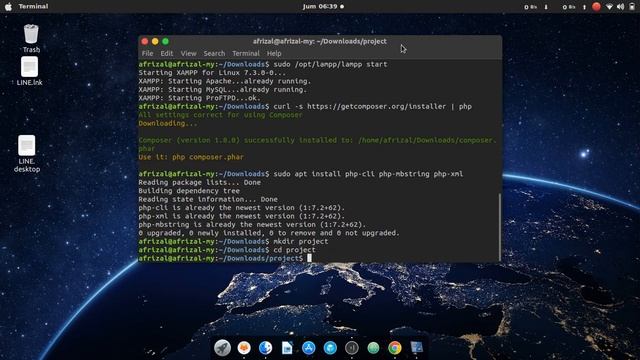Image resolution: width=640 pixels, height=360 pixels.
Task: Open the blue desktop-preview icon in the dock
Action: (x=417, y=348)
